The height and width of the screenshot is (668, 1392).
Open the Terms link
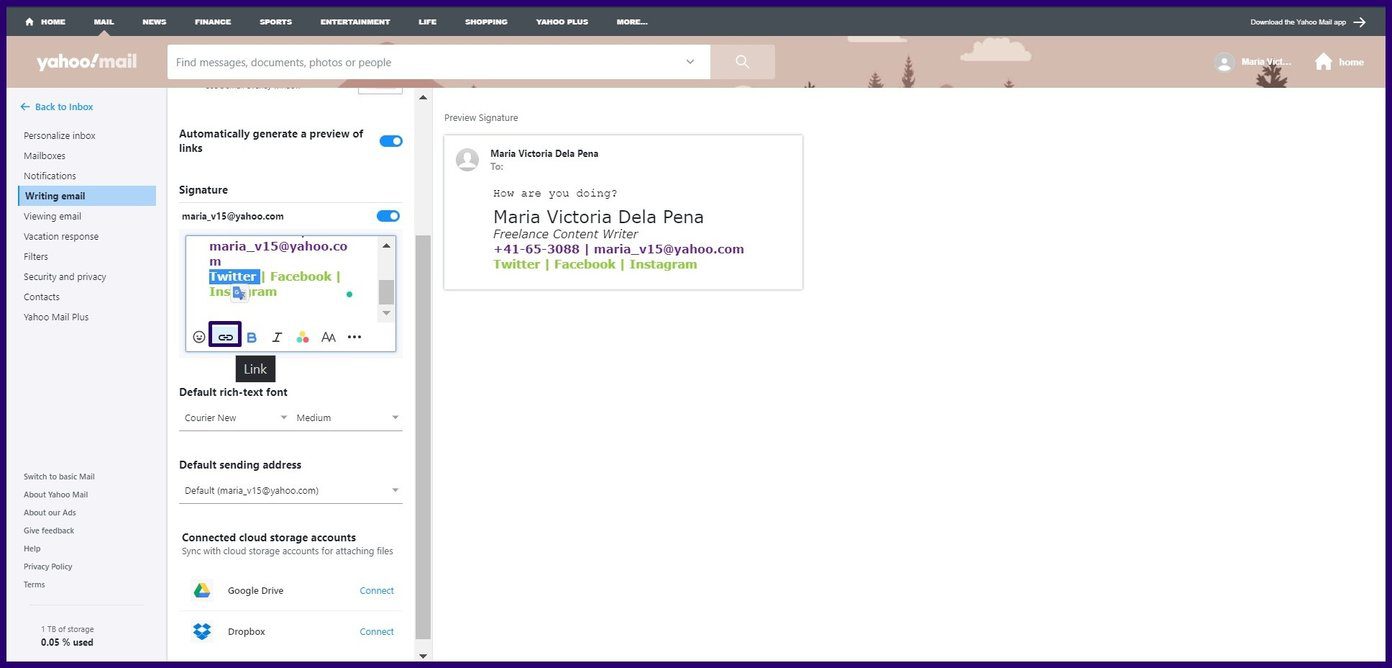(x=34, y=585)
